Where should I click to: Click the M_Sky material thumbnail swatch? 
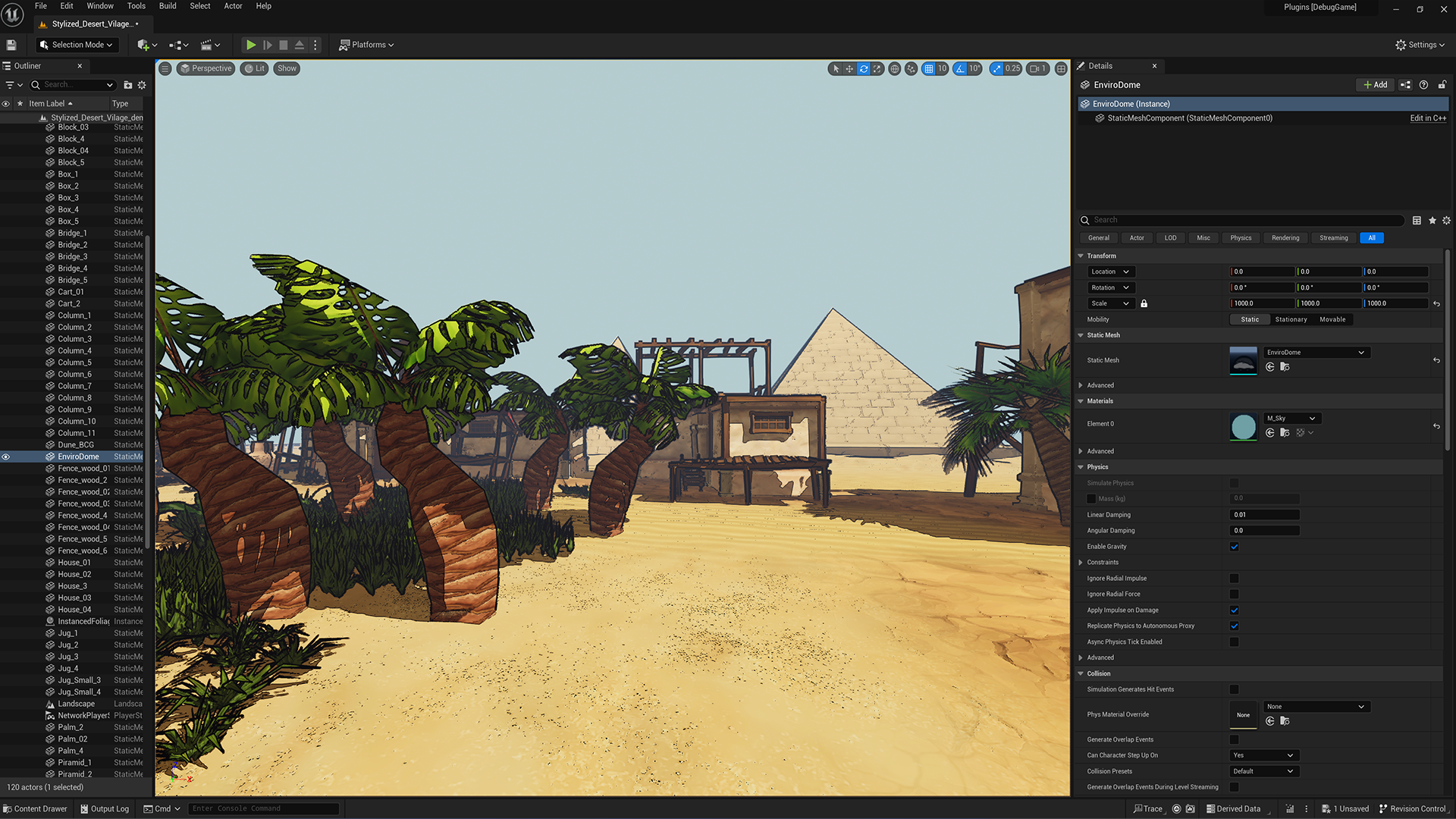1243,427
